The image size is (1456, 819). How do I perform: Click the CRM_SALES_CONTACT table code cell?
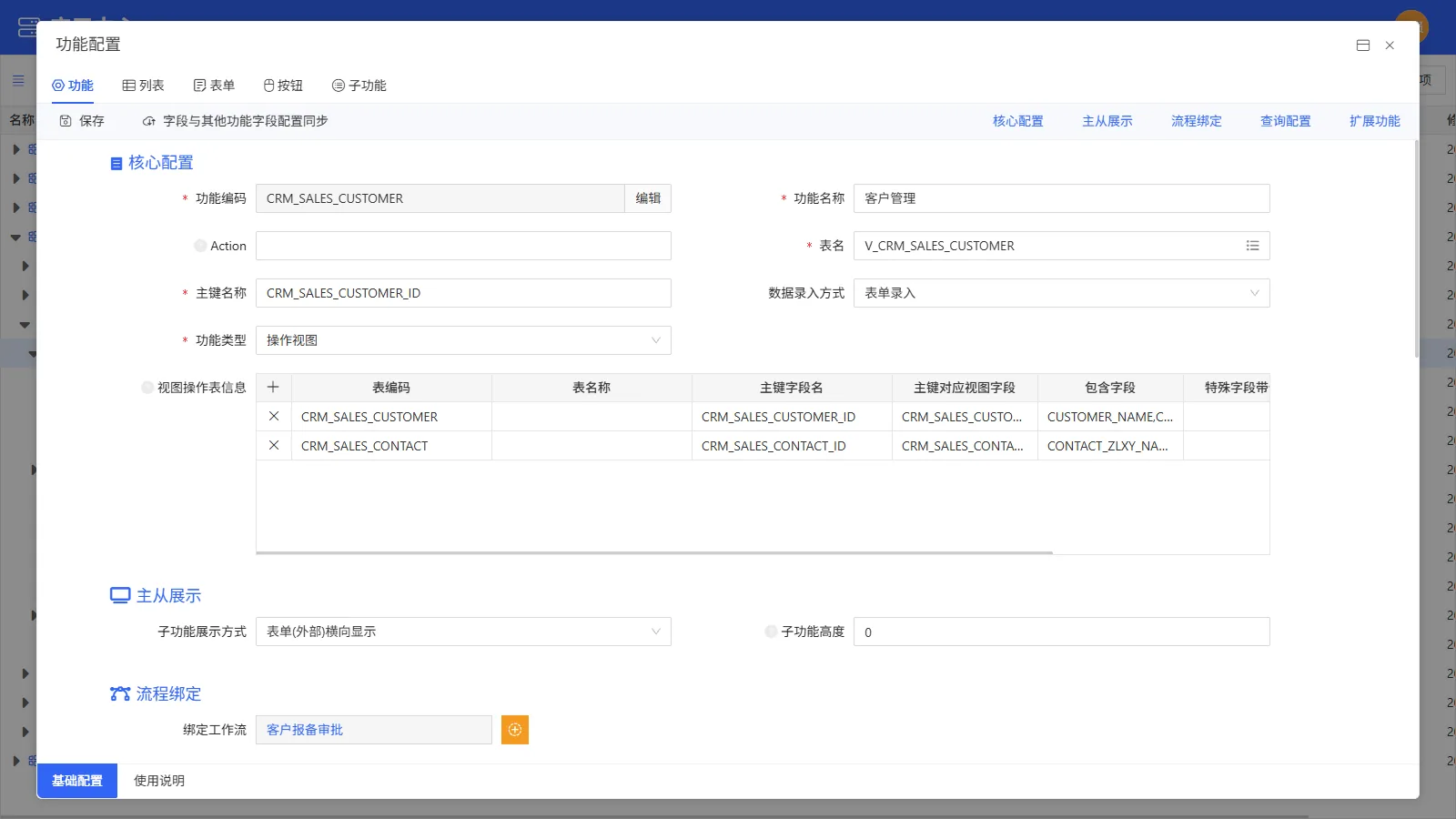pos(391,446)
